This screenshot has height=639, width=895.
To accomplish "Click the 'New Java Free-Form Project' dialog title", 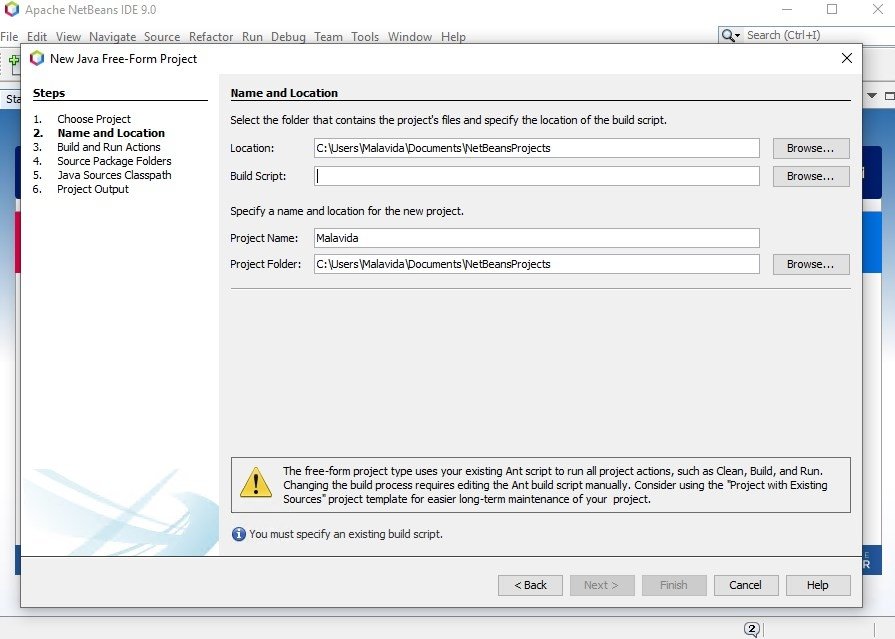I will coord(124,58).
